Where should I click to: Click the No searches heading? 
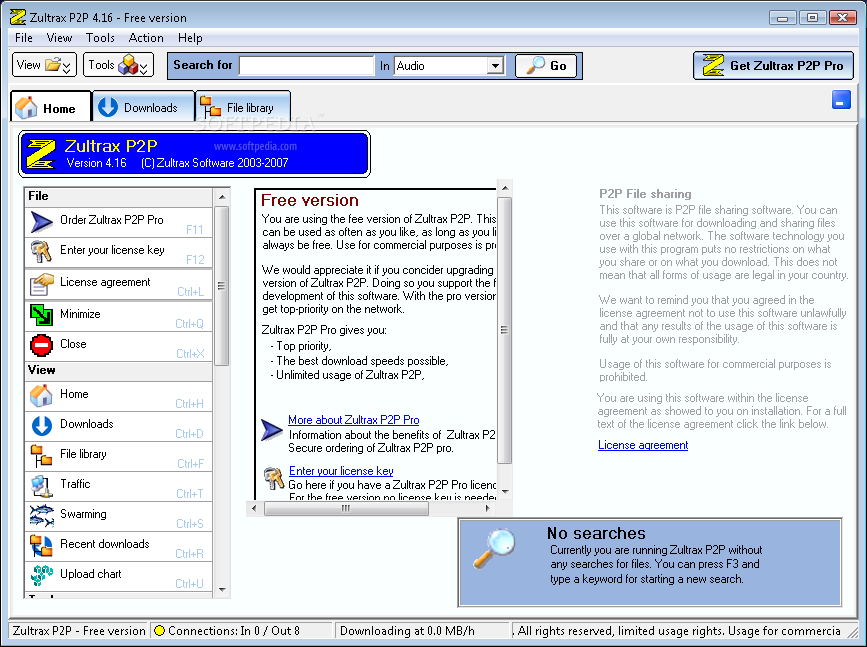tap(596, 533)
